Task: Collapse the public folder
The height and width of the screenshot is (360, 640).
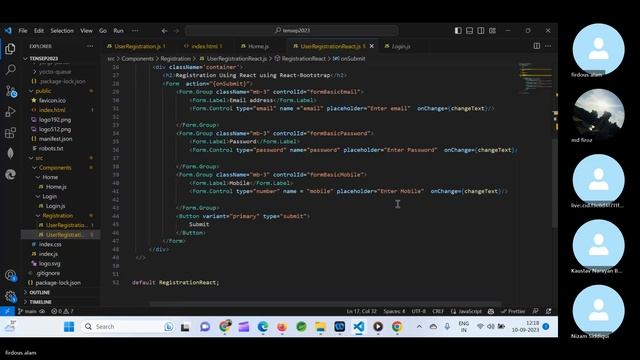Action: click(61, 91)
